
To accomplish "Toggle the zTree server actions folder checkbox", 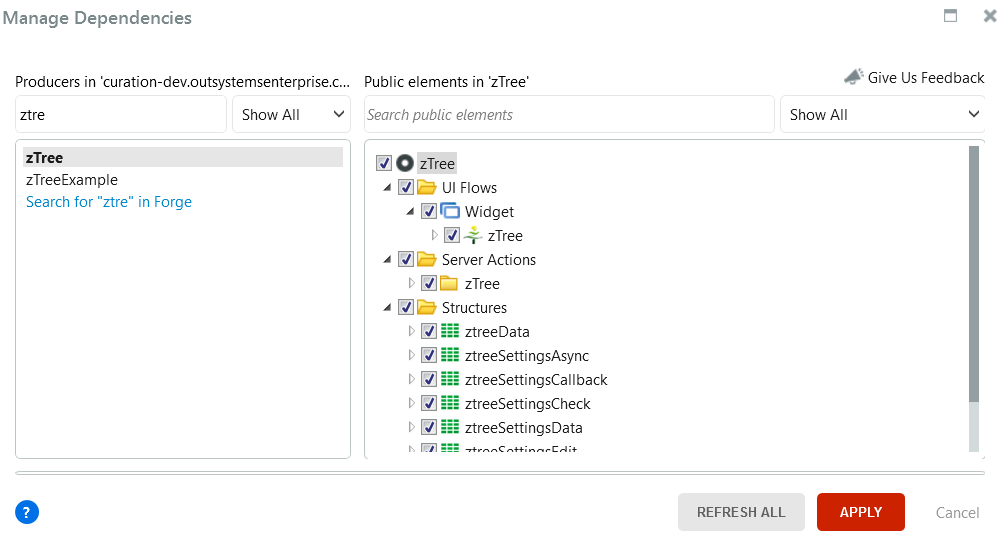I will coord(429,283).
